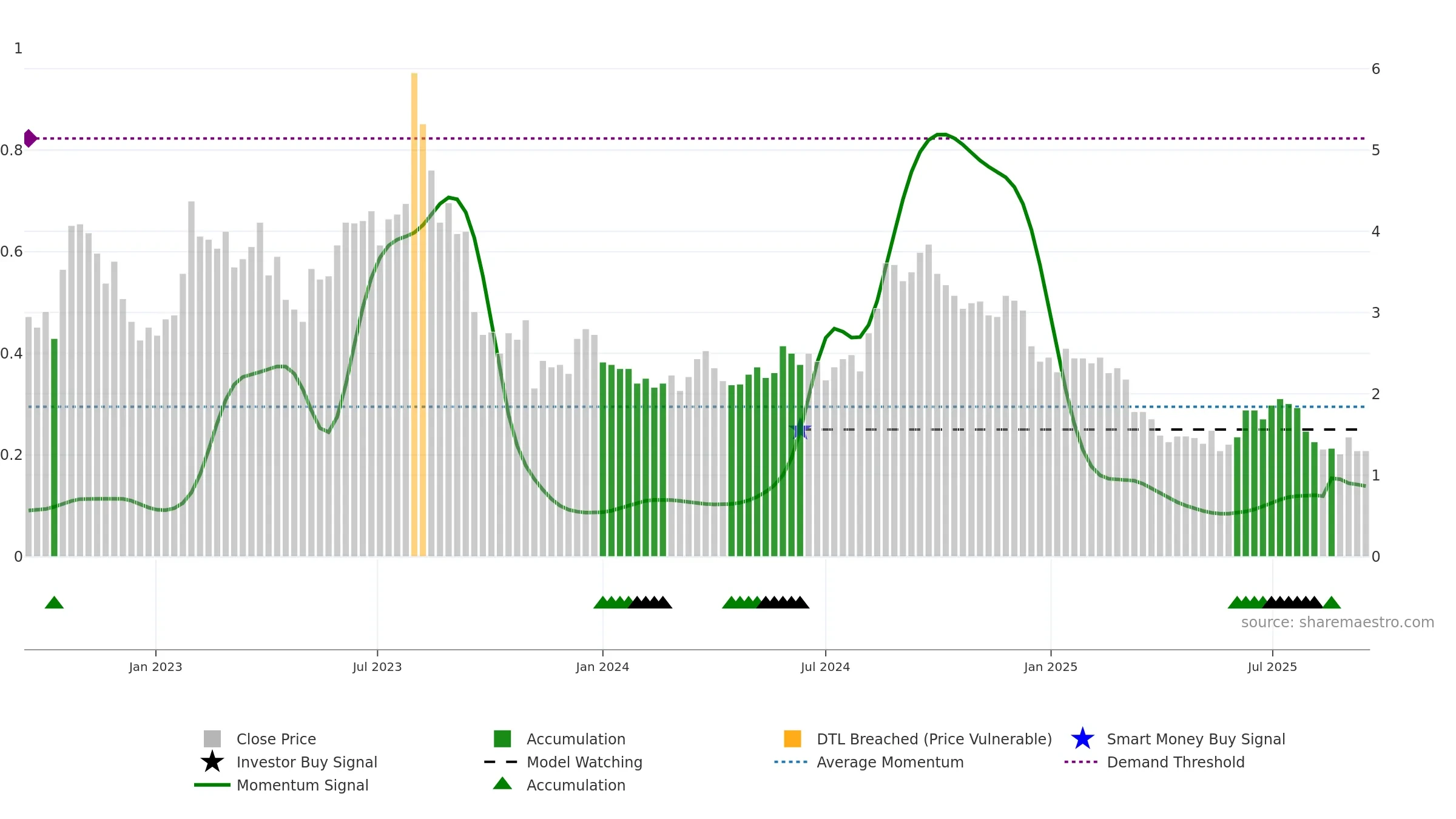Click the green Accumulation triangle legend icon

tap(502, 783)
